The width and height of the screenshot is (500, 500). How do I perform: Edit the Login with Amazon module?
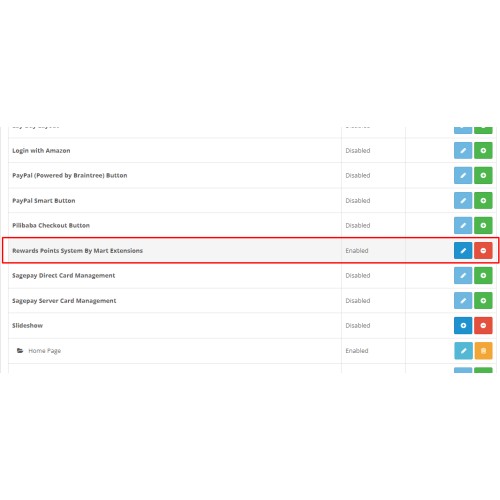[463, 150]
